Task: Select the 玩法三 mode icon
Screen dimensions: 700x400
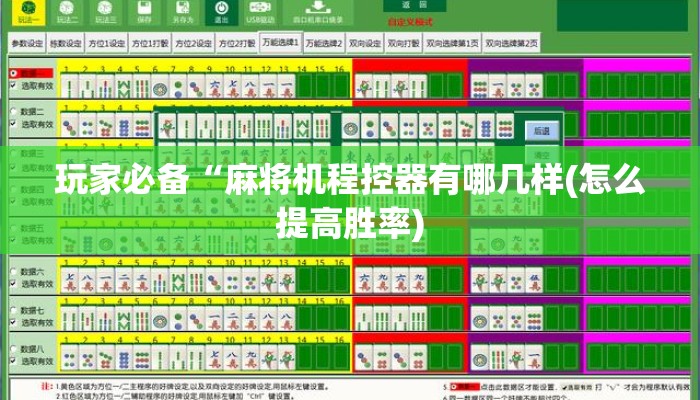Action: (105, 12)
